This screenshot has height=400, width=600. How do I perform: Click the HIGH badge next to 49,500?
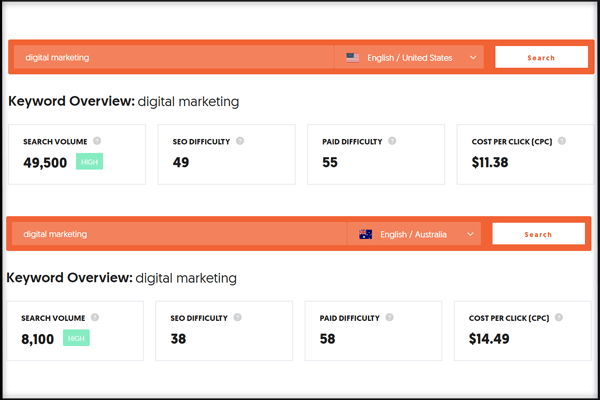pyautogui.click(x=90, y=162)
